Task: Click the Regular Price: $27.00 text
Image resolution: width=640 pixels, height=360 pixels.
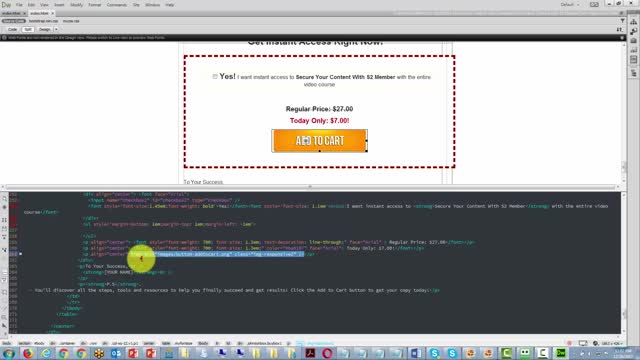Action: point(319,109)
